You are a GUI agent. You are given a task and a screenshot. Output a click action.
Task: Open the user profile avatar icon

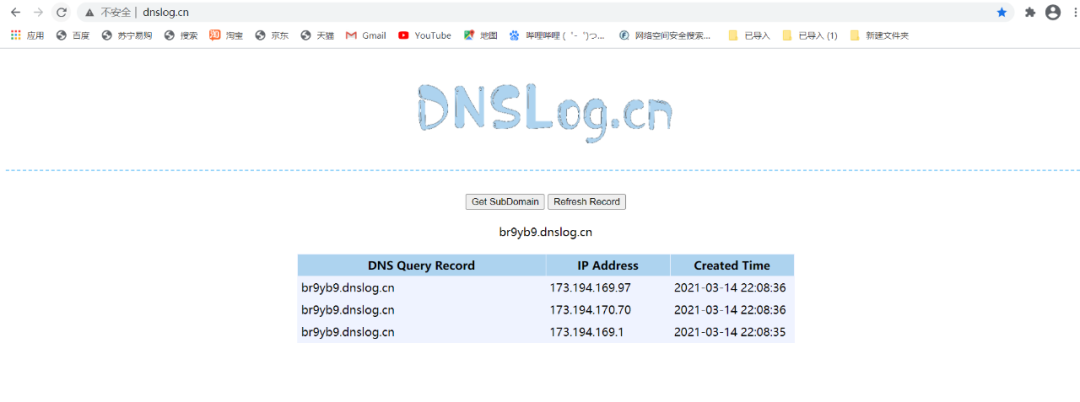tap(1053, 12)
